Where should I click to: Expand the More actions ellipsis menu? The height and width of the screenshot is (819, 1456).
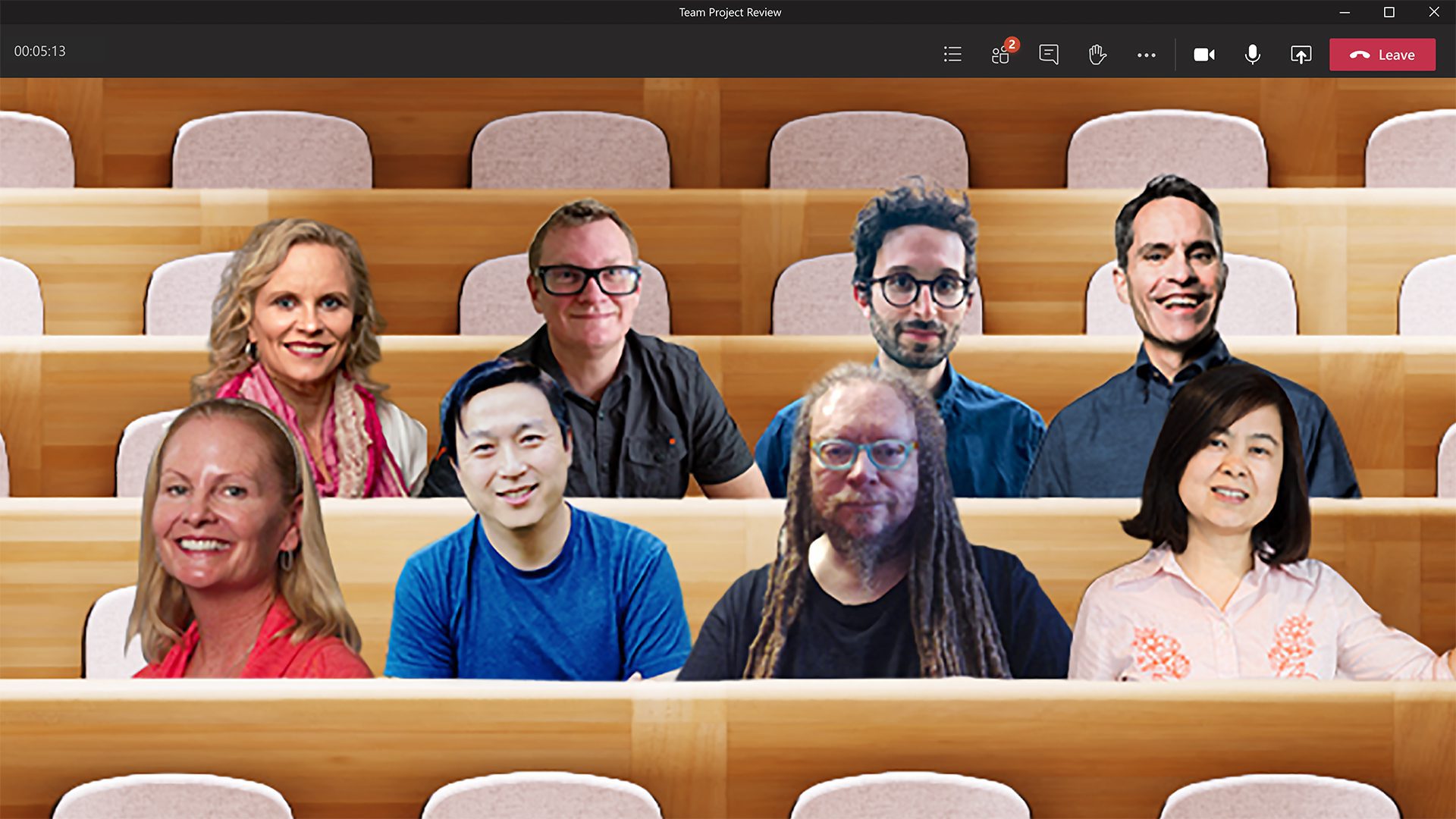tap(1146, 55)
